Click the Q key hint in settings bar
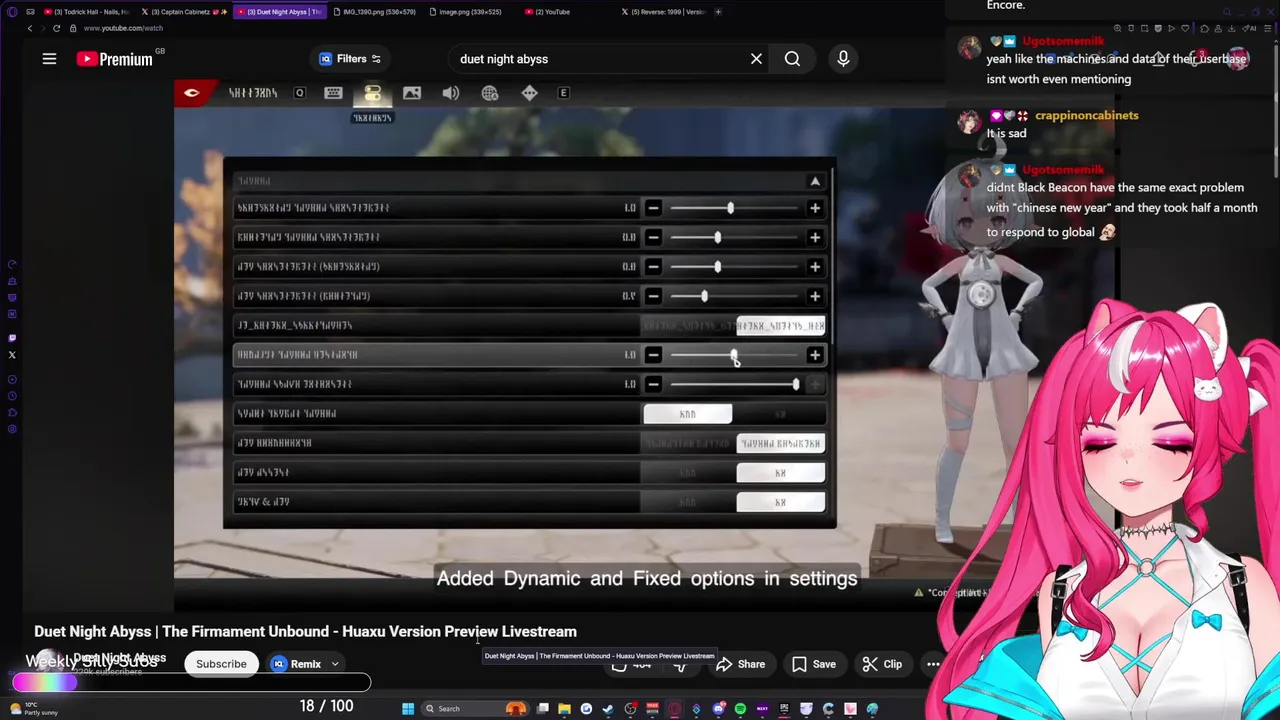Screen dimensions: 1280x720 click(299, 93)
